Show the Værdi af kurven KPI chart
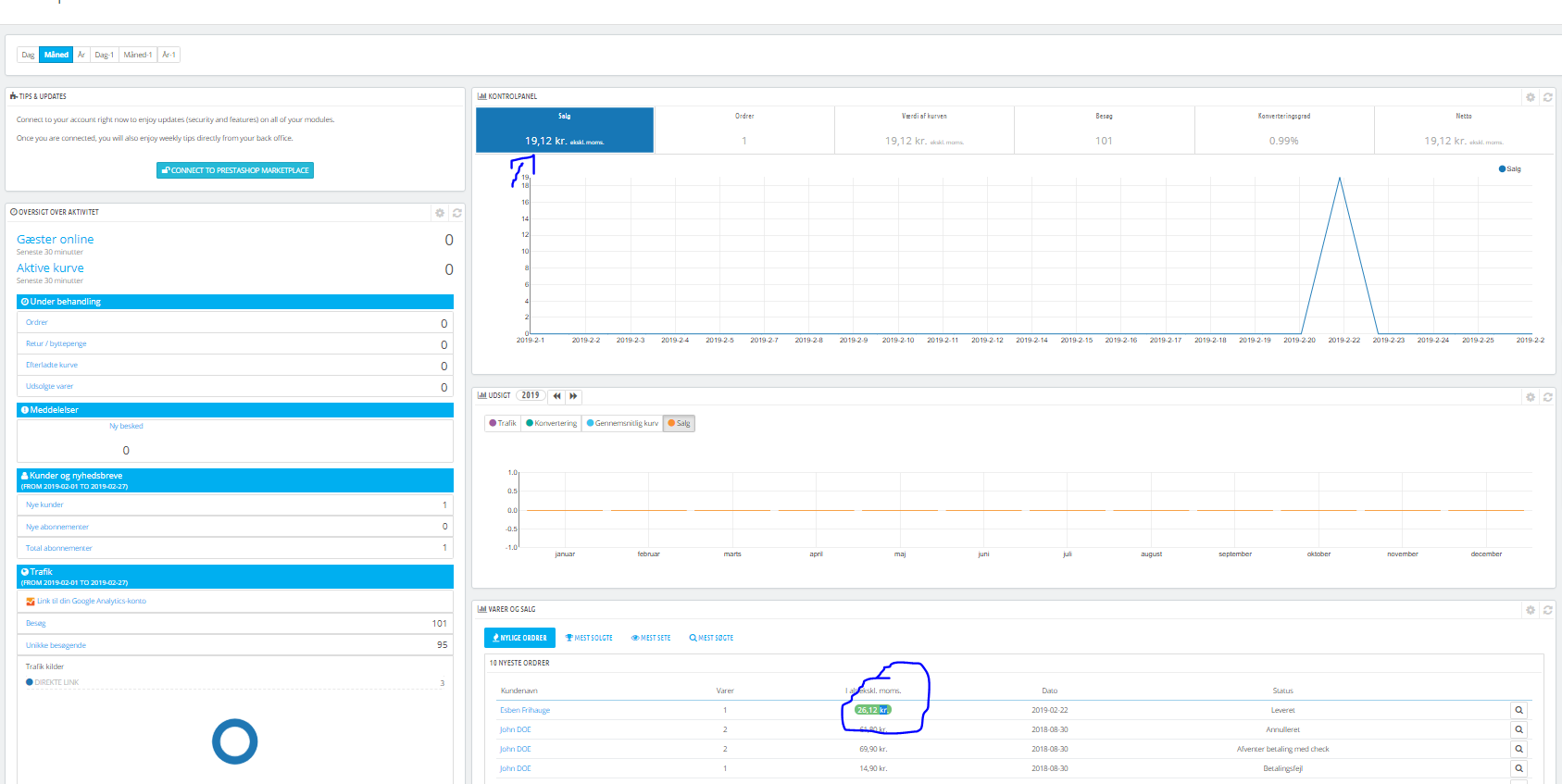1562x784 pixels. coord(924,130)
